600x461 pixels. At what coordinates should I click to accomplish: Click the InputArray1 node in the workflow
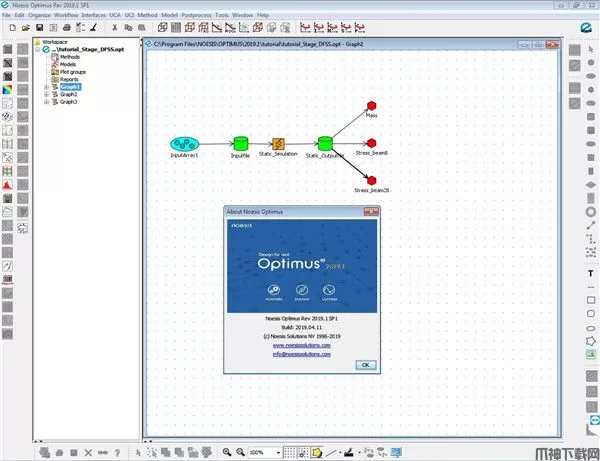(x=185, y=144)
